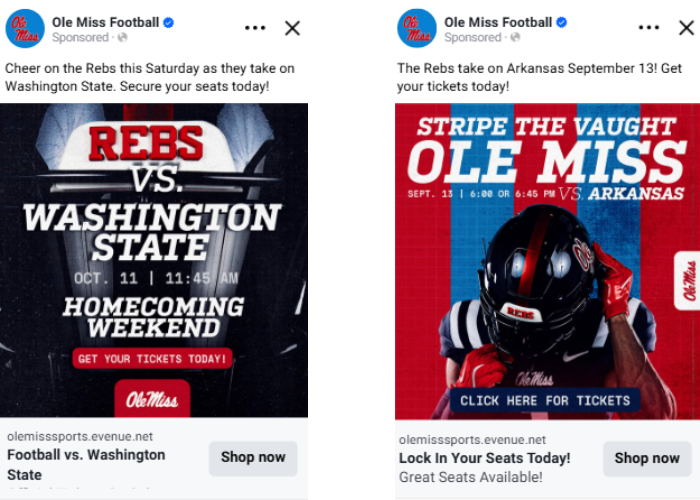
Task: Click globe privacy icon on right ad
Action: coord(514,38)
